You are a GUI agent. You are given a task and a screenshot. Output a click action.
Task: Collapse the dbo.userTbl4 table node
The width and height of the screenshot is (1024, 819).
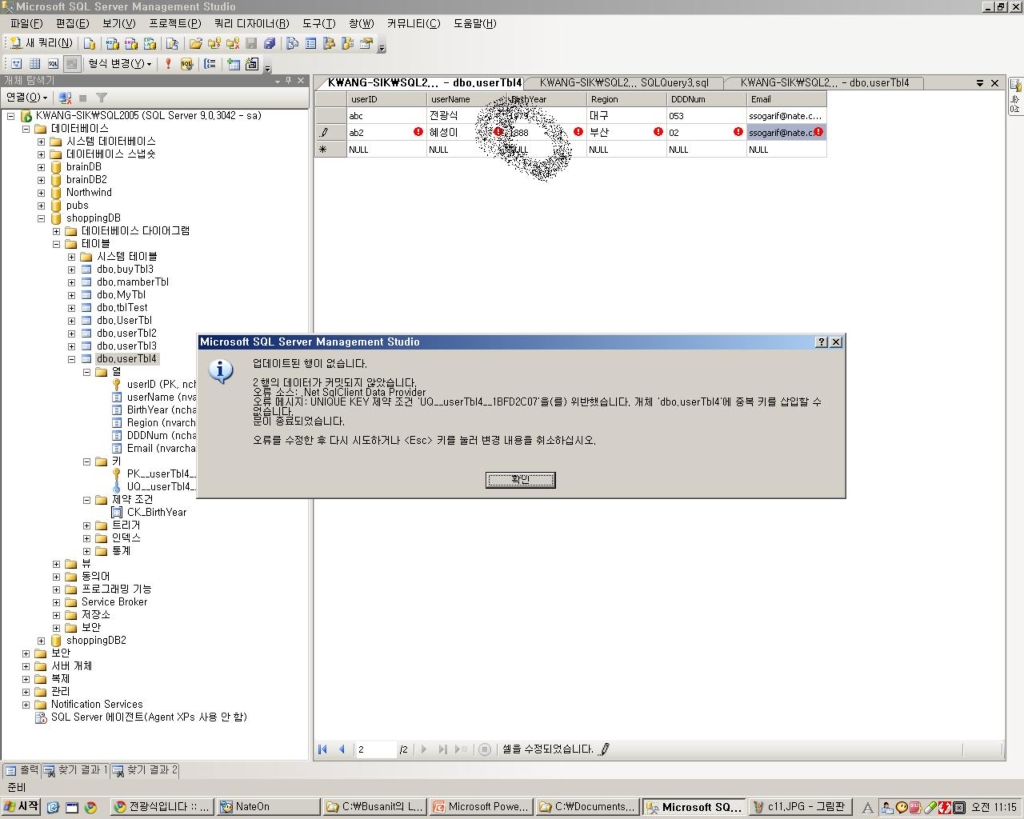(72, 359)
